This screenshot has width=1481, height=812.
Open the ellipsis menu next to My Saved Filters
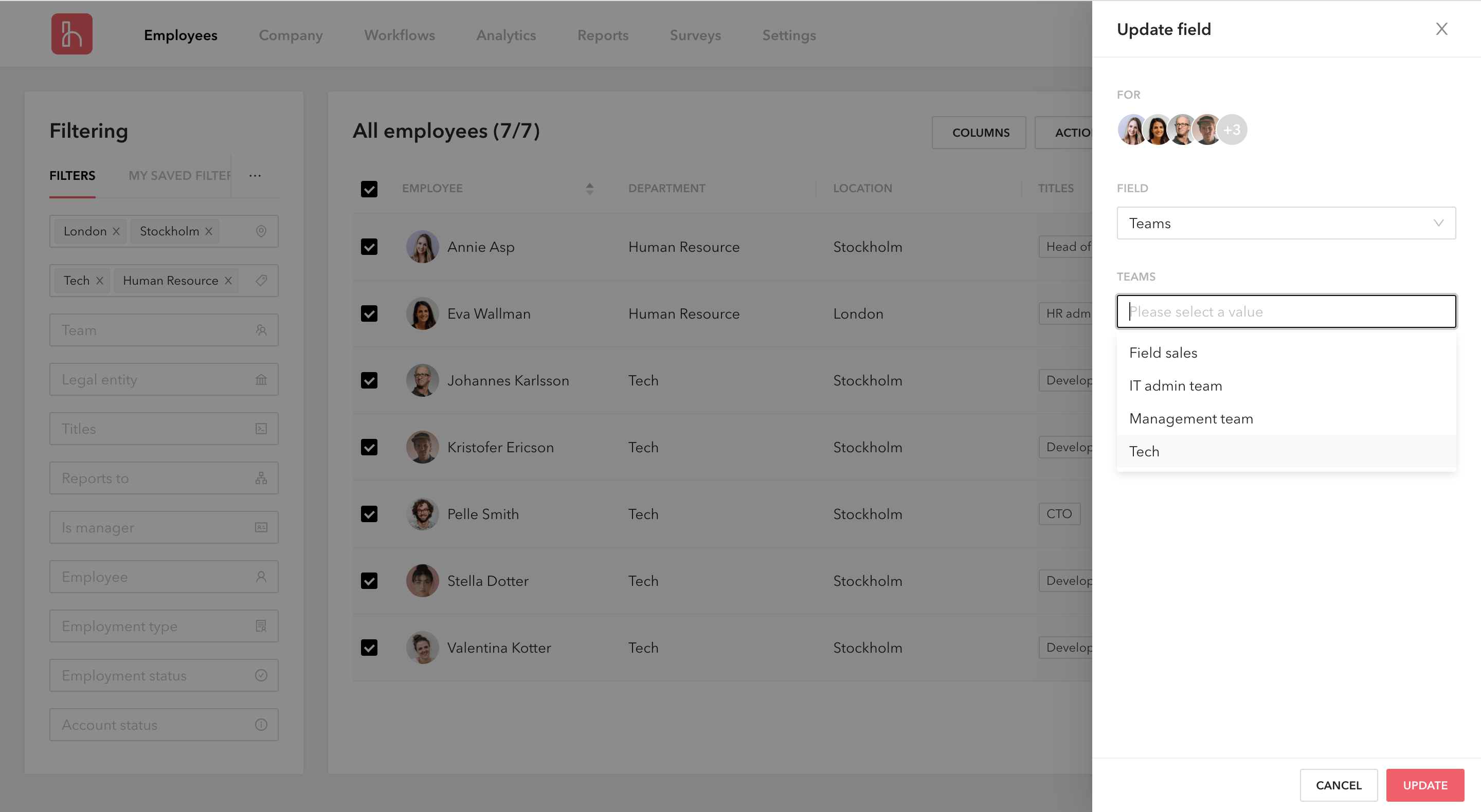click(255, 175)
